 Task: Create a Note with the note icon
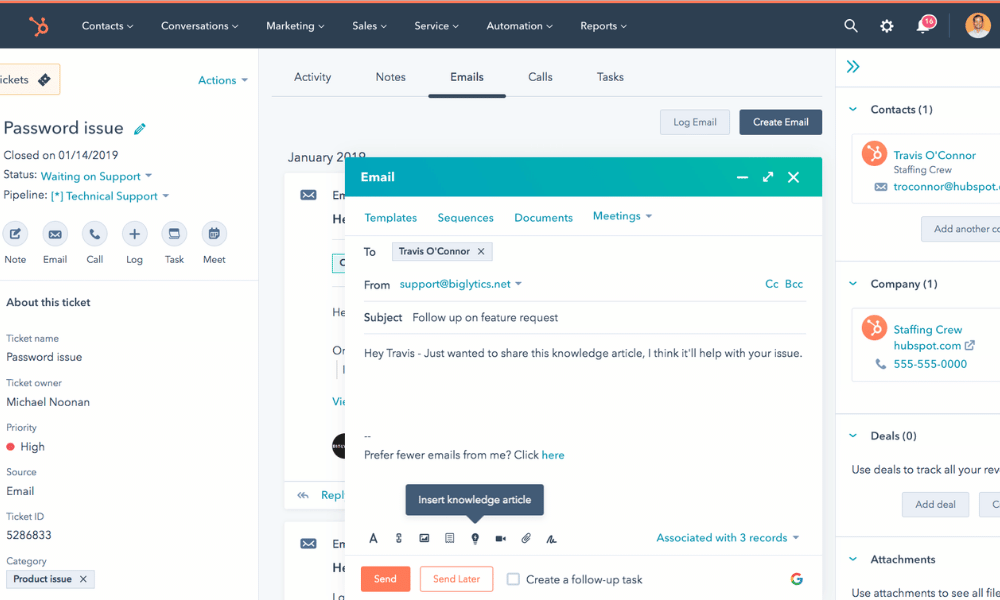[15, 234]
